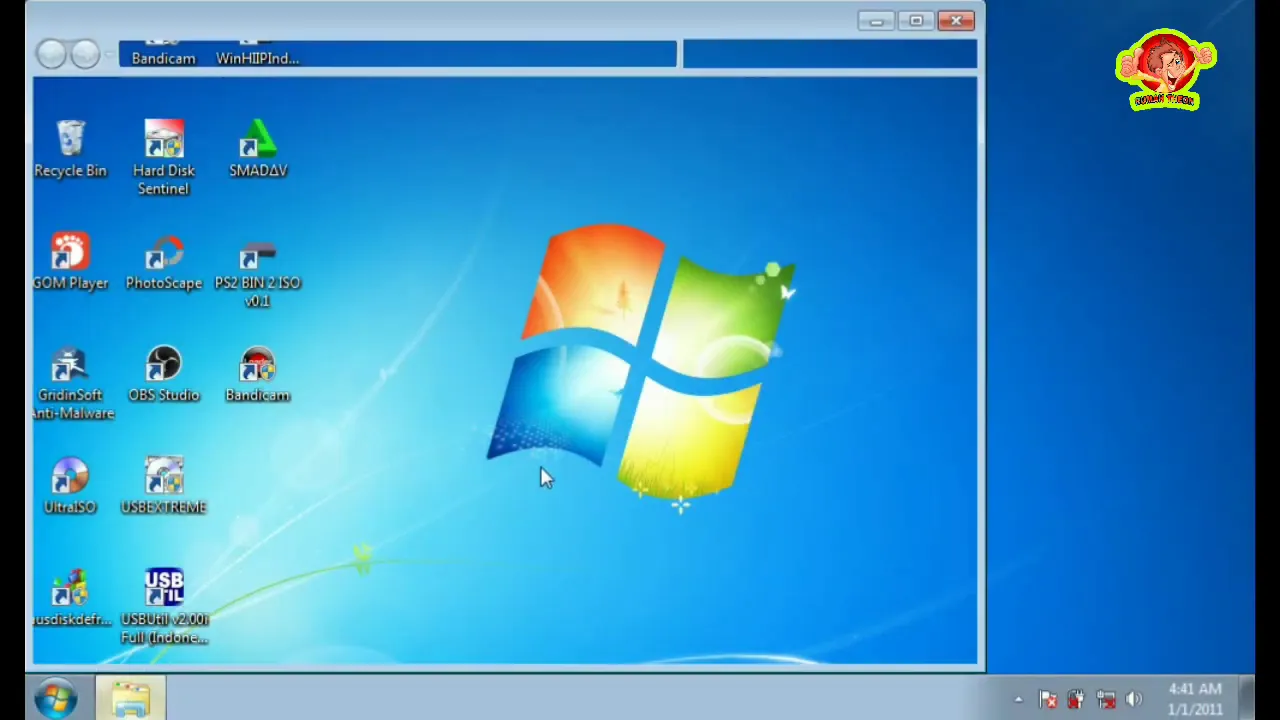Maximize the Explorer window

(x=916, y=21)
